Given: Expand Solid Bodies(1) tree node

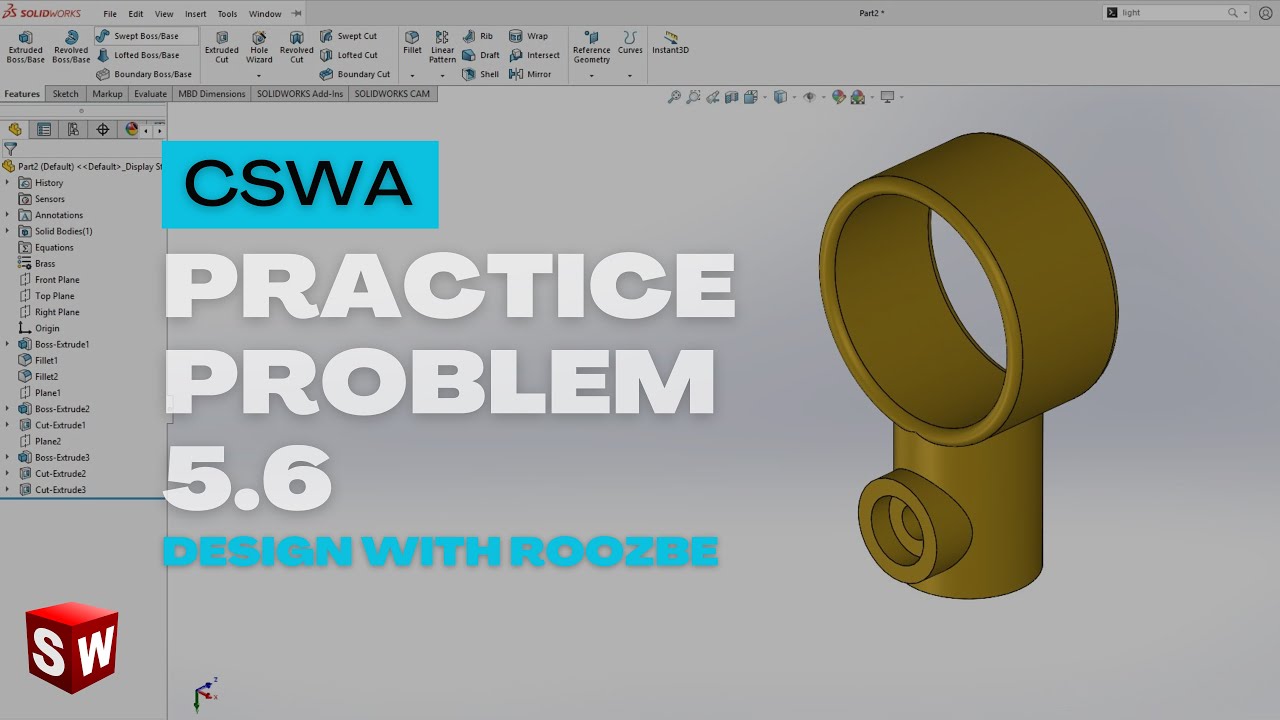Looking at the screenshot, I should click(x=8, y=231).
